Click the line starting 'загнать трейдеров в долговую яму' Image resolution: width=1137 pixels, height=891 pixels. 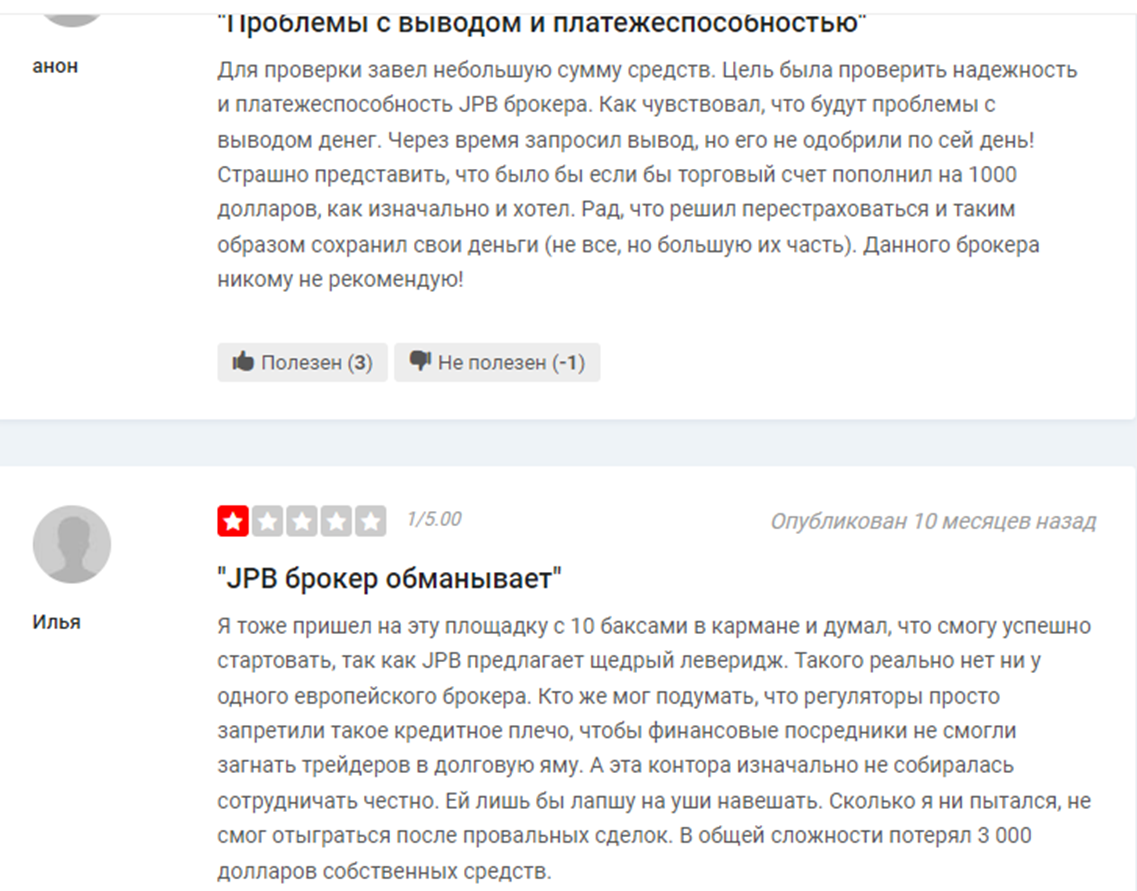coord(616,766)
